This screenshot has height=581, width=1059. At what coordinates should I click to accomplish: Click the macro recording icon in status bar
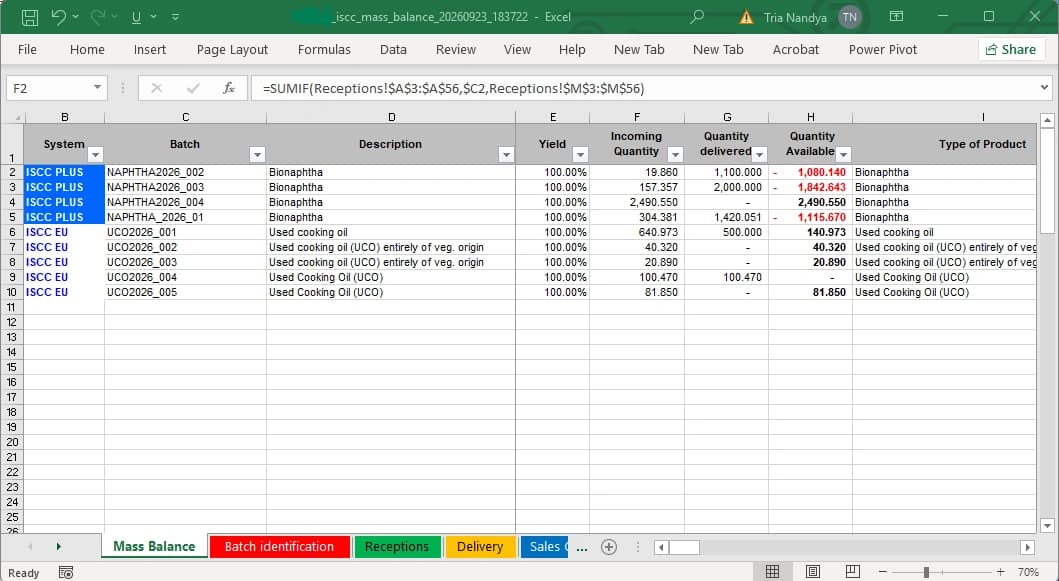(x=66, y=573)
